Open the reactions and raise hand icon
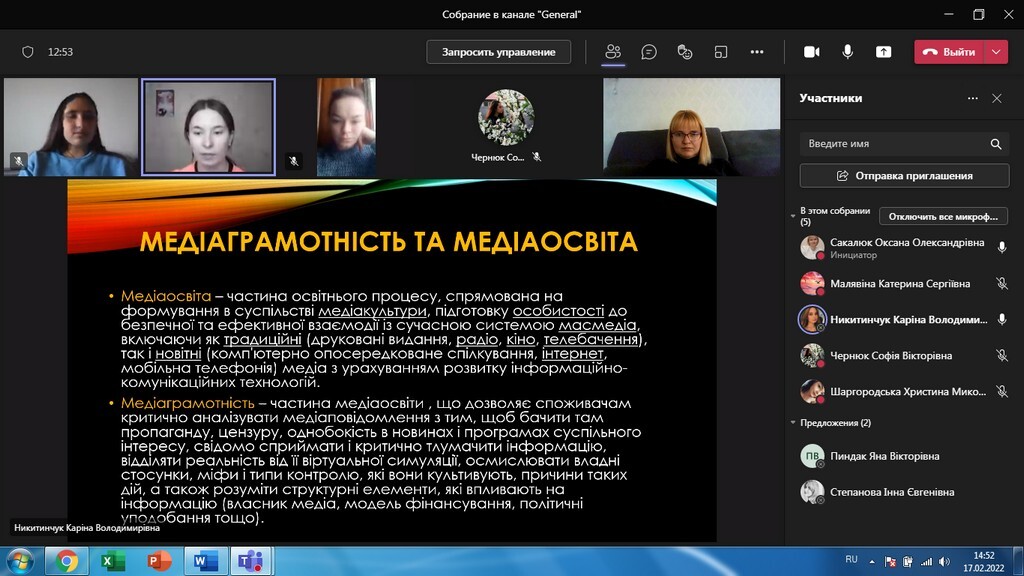Screen dimensions: 1024x576 point(685,52)
